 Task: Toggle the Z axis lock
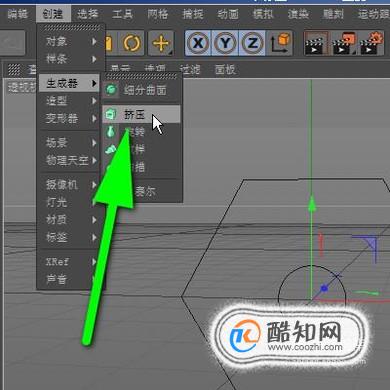[x=252, y=43]
